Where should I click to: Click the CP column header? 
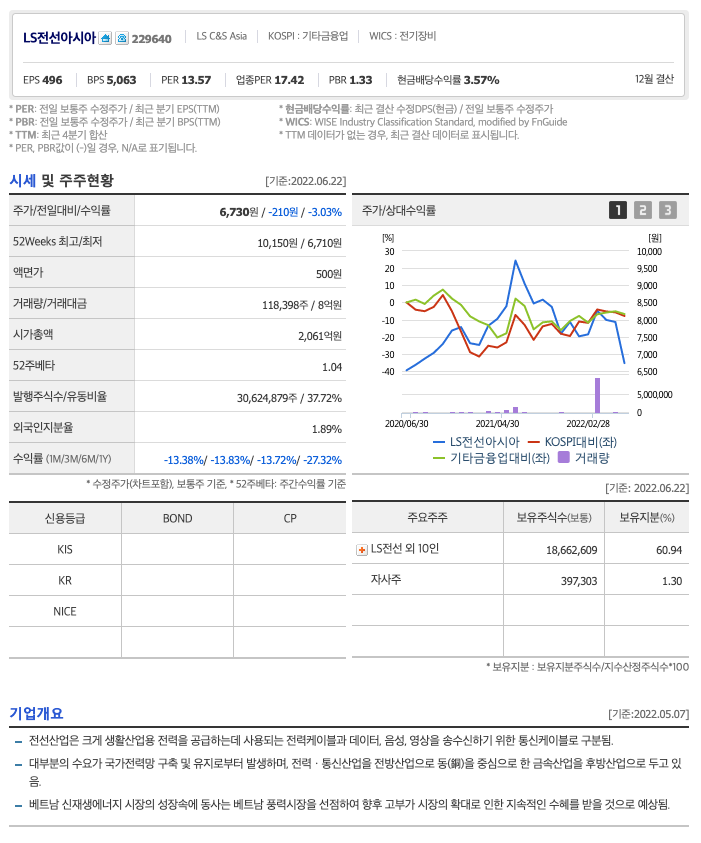(290, 518)
